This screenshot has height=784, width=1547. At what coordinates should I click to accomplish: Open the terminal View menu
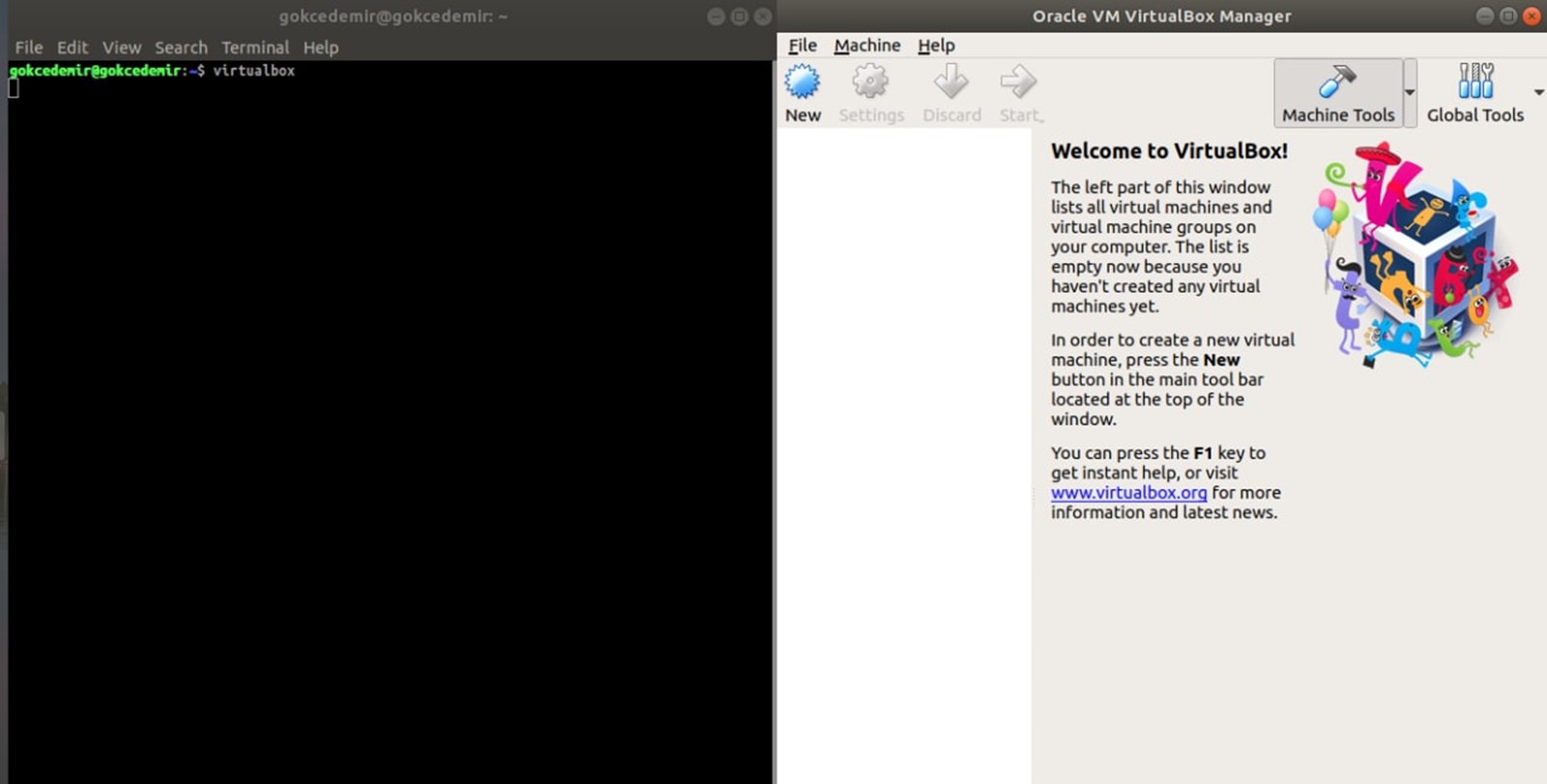click(x=122, y=47)
